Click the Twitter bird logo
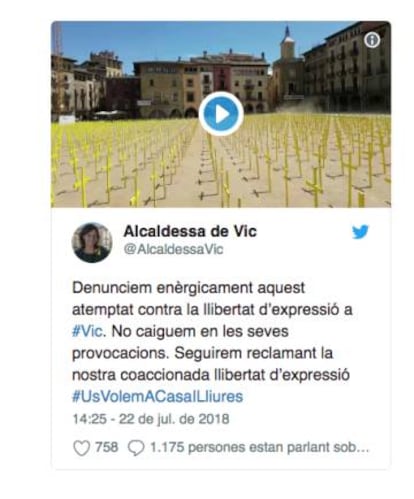The height and width of the screenshot is (499, 414). (360, 232)
